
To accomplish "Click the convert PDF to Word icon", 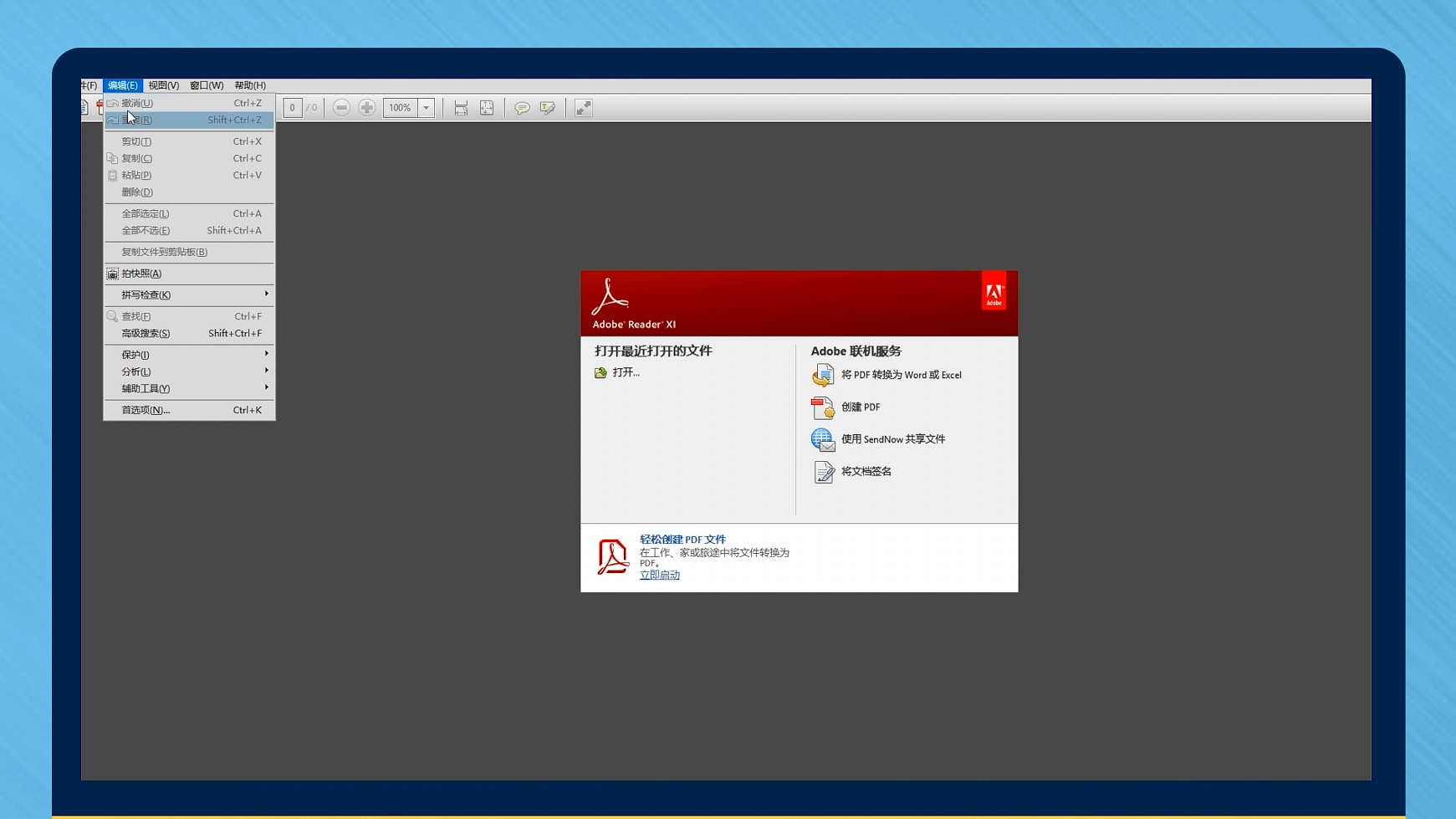I will click(x=823, y=375).
